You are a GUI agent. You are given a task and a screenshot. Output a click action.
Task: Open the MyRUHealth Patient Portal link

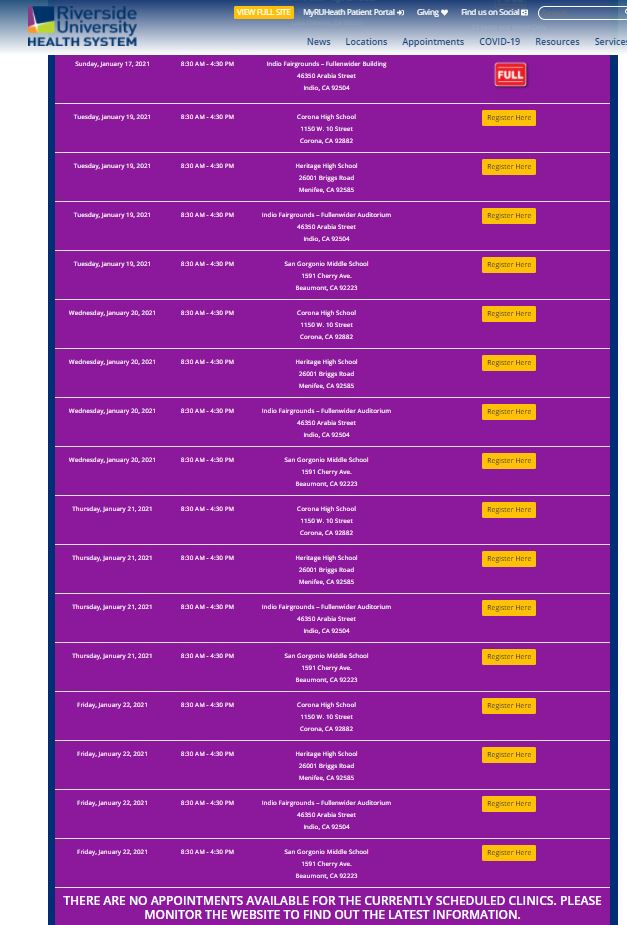(349, 13)
